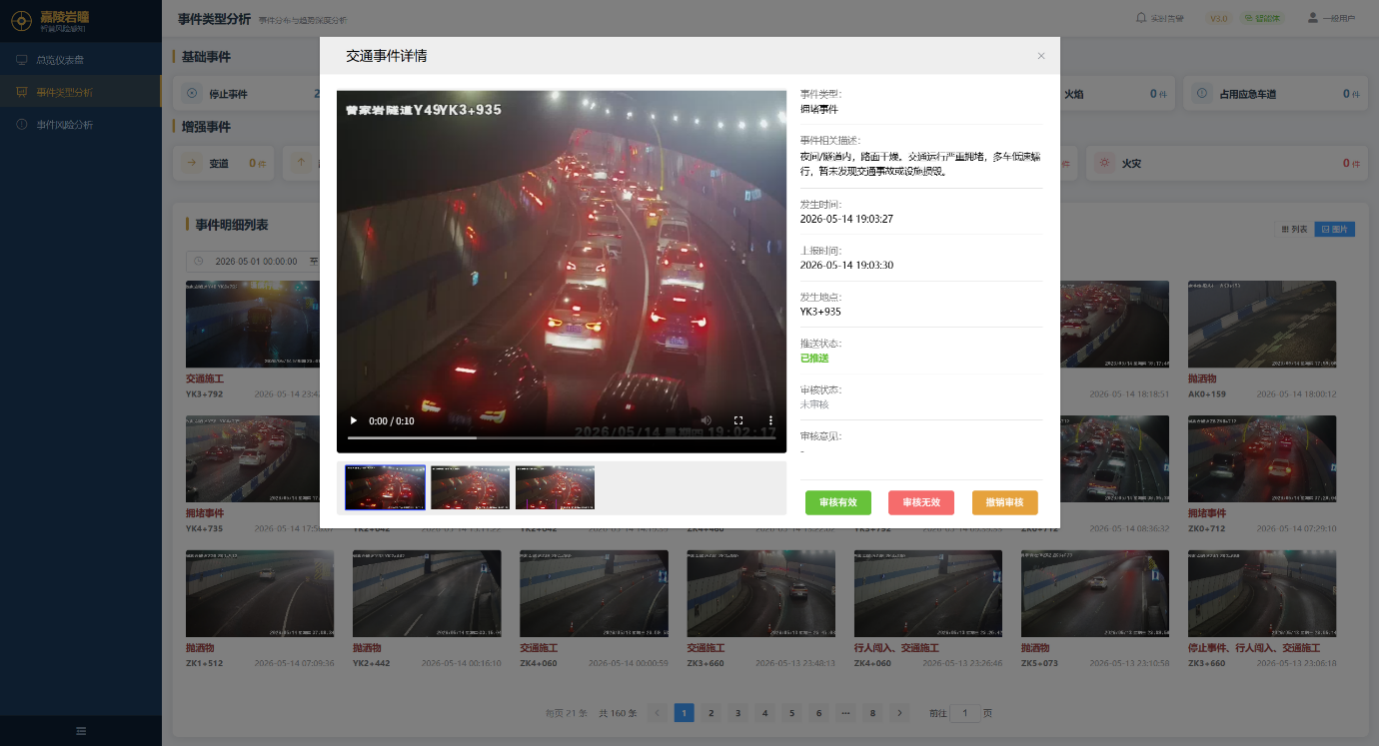Screen dimensions: 1379x746
Task: Click the 停止事件 card icon
Action: [192, 94]
